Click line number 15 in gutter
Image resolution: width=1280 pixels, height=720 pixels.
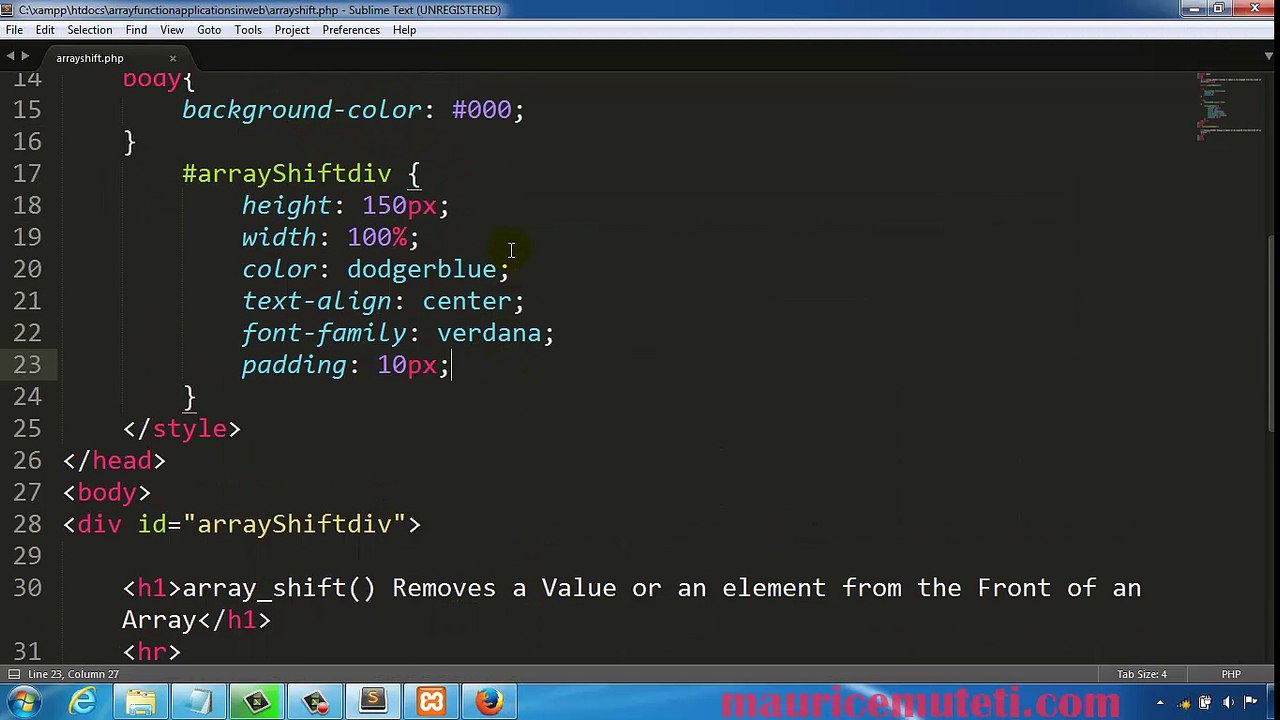pyautogui.click(x=28, y=110)
